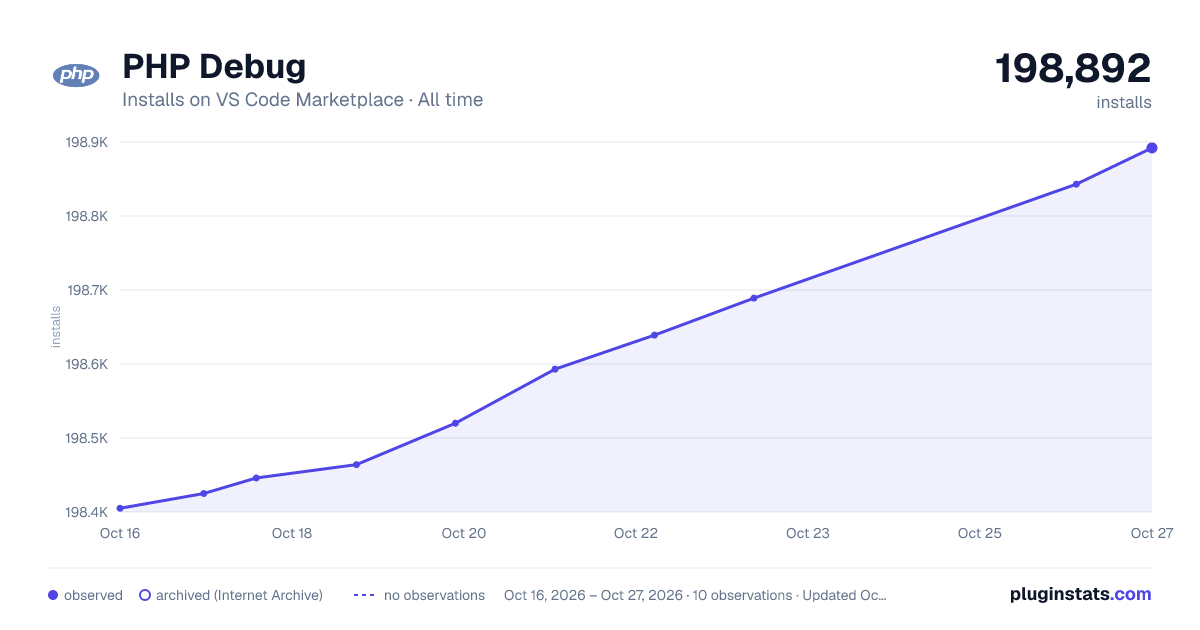Click the no observations dashed legend marker
1200x630 pixels.
(x=364, y=595)
